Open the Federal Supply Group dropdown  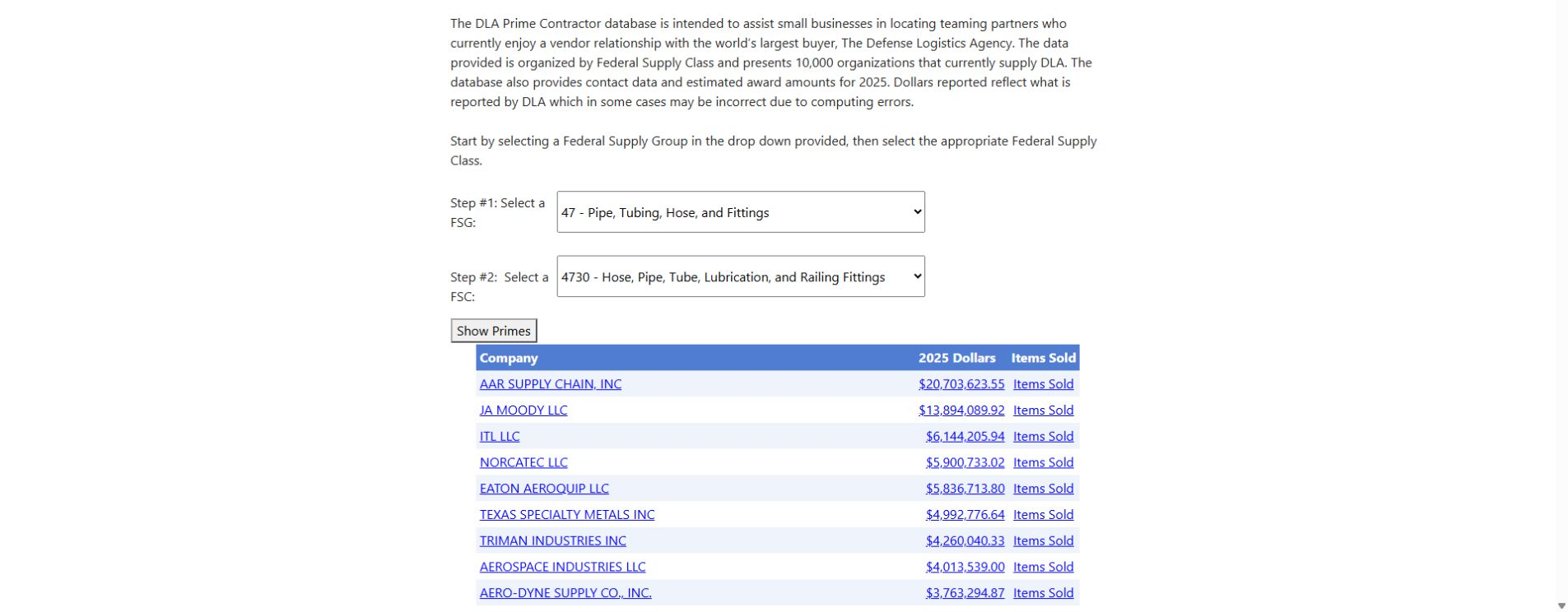coord(741,212)
